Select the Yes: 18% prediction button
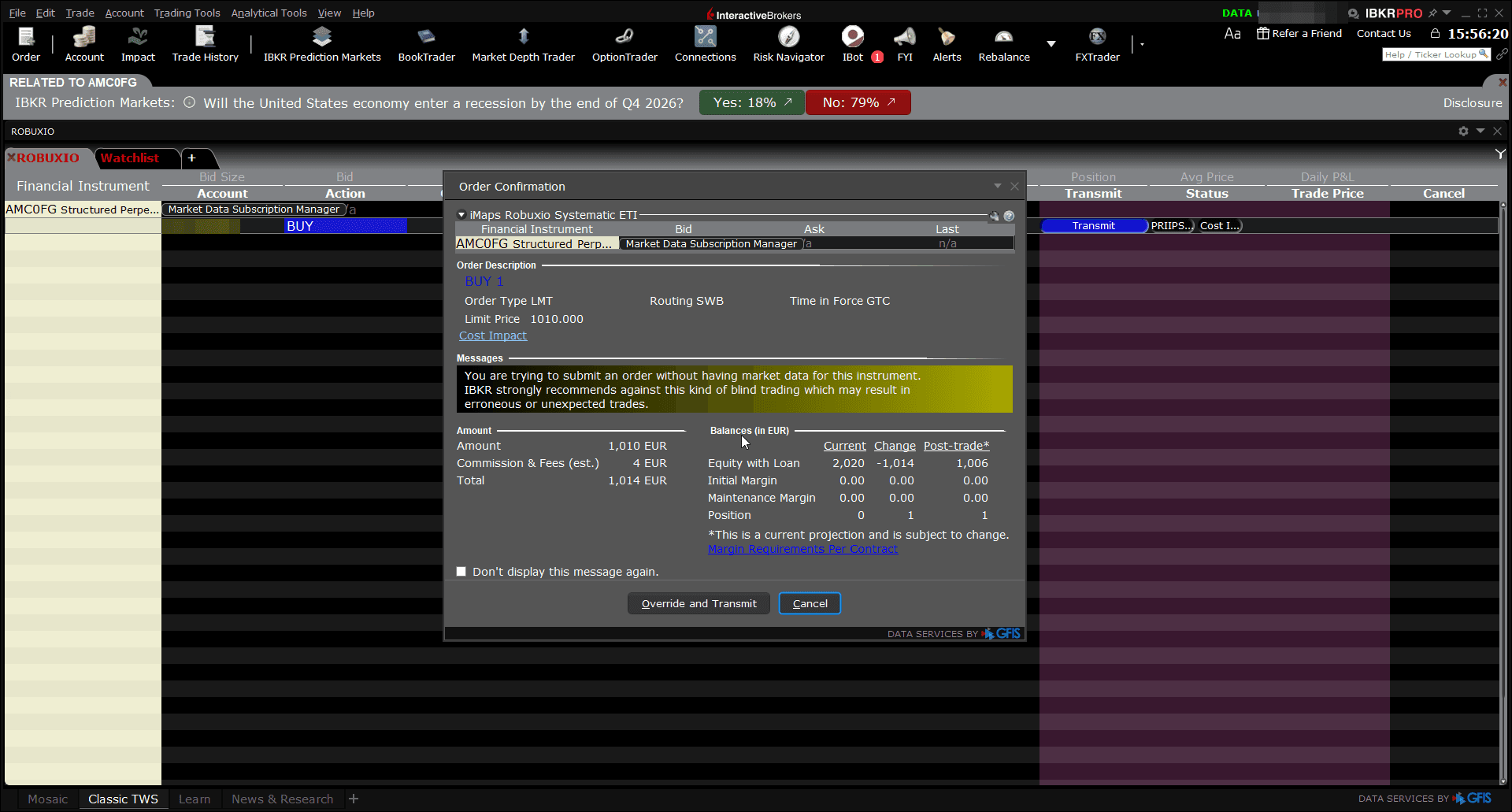 click(752, 102)
